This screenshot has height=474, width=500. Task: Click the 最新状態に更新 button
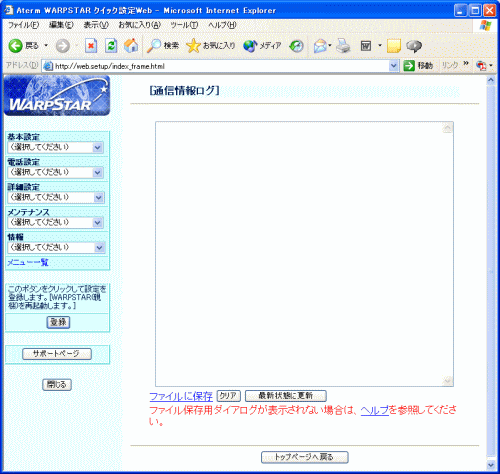tap(286, 396)
